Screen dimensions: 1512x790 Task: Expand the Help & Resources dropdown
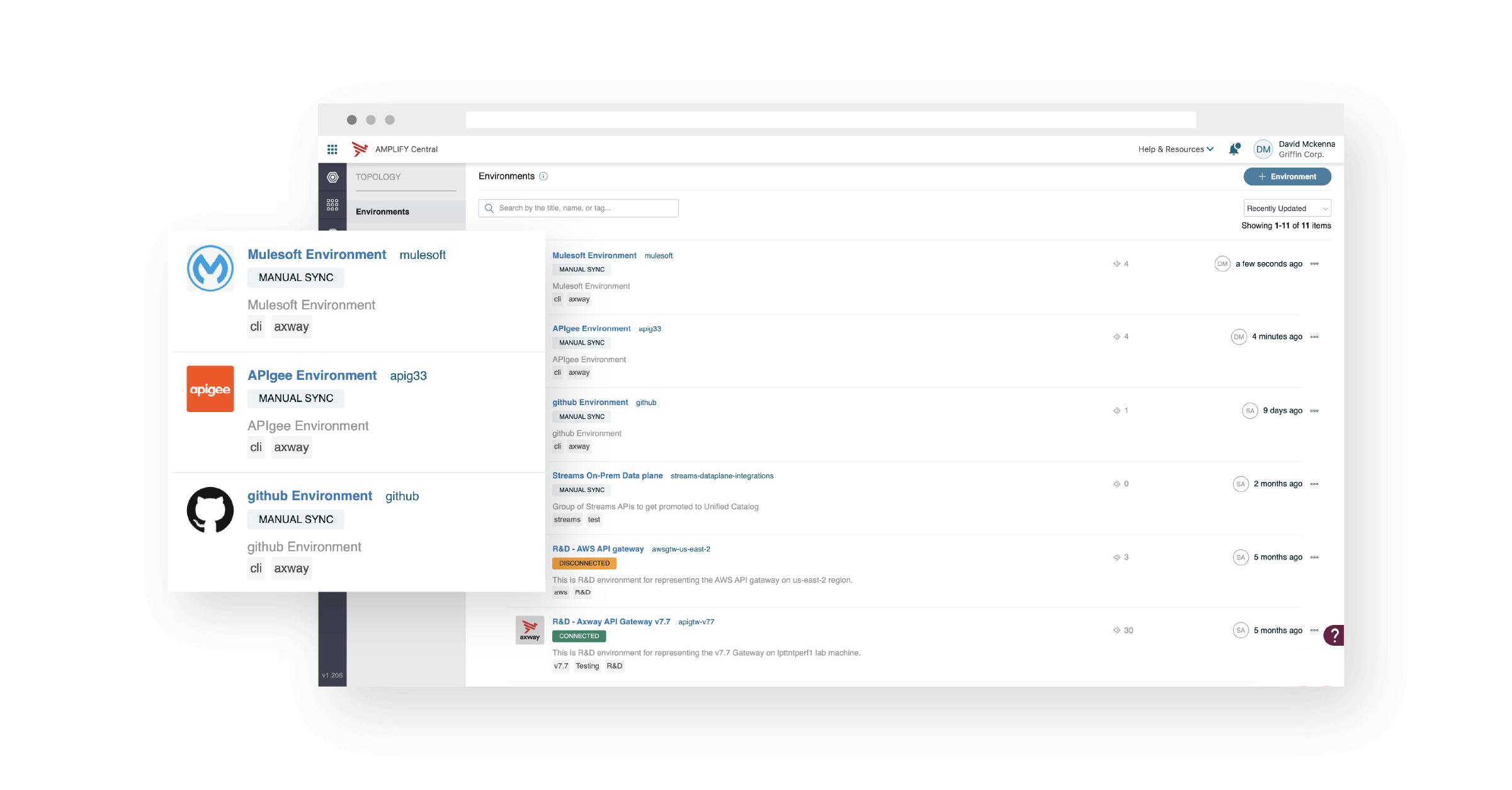point(1176,149)
